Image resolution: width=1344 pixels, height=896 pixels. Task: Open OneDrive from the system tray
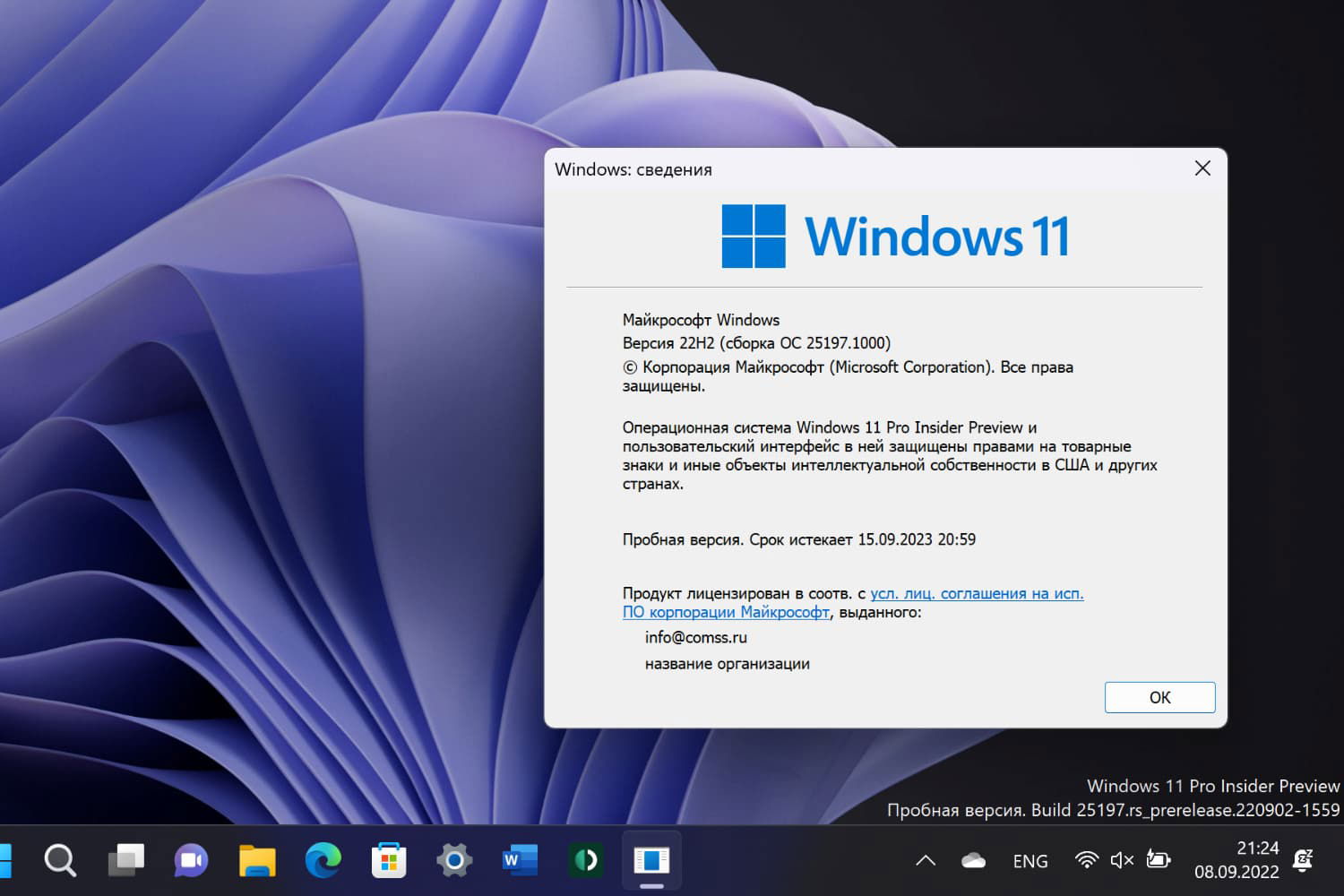(973, 860)
